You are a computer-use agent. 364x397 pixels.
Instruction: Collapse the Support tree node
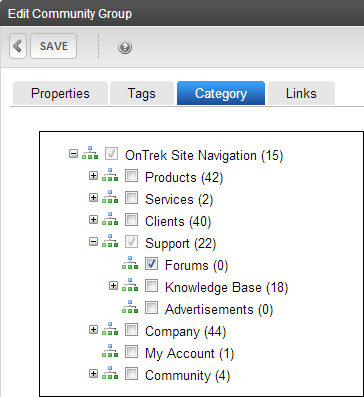(x=94, y=242)
